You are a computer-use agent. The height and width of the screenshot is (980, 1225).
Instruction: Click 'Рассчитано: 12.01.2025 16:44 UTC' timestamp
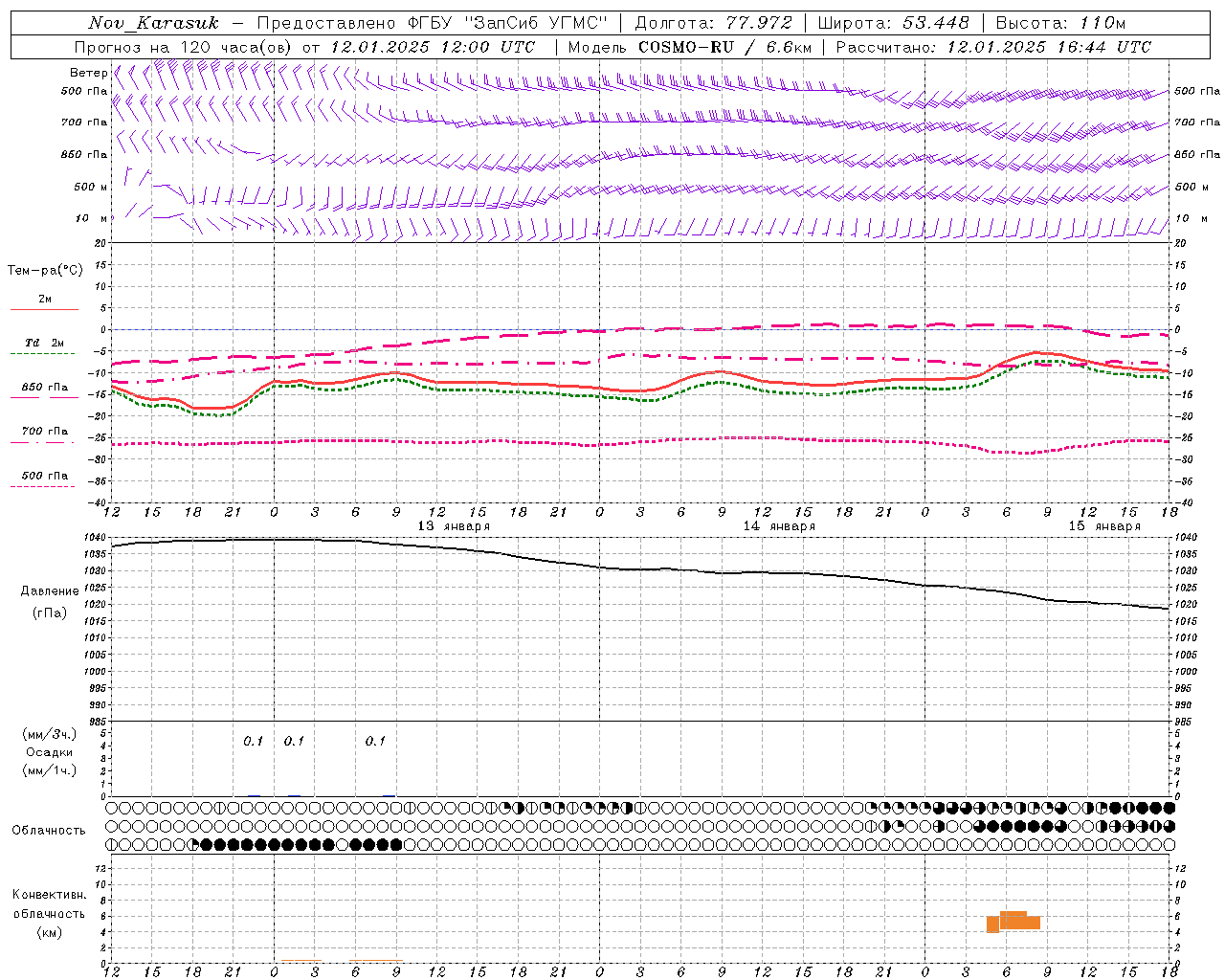tap(993, 47)
